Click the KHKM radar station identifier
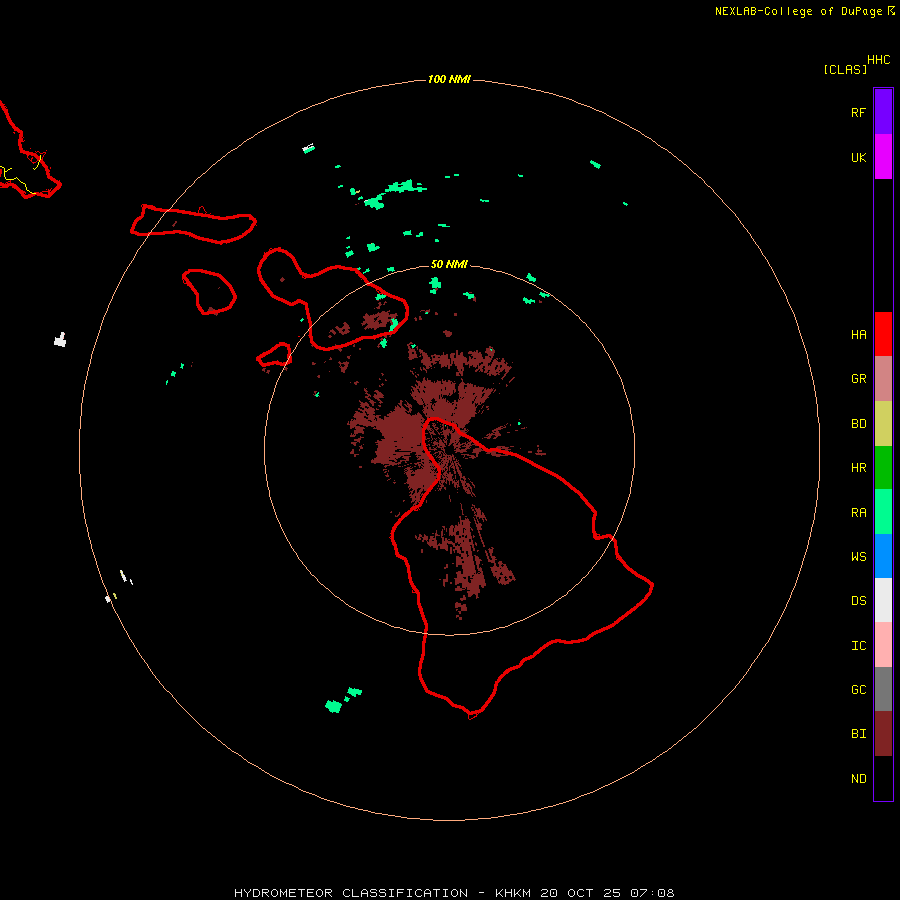The height and width of the screenshot is (900, 900). pos(514,893)
